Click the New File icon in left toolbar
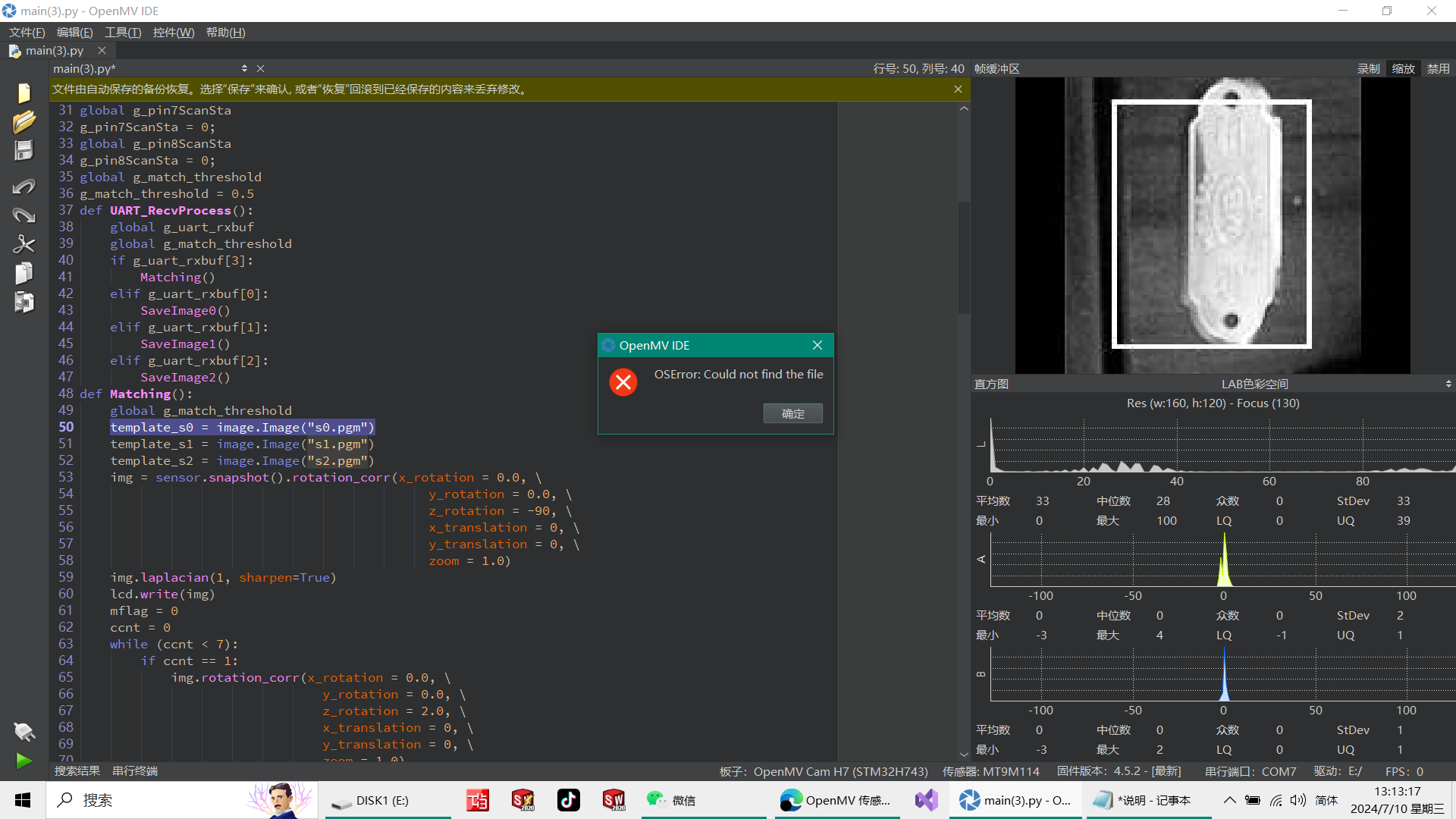 24,93
